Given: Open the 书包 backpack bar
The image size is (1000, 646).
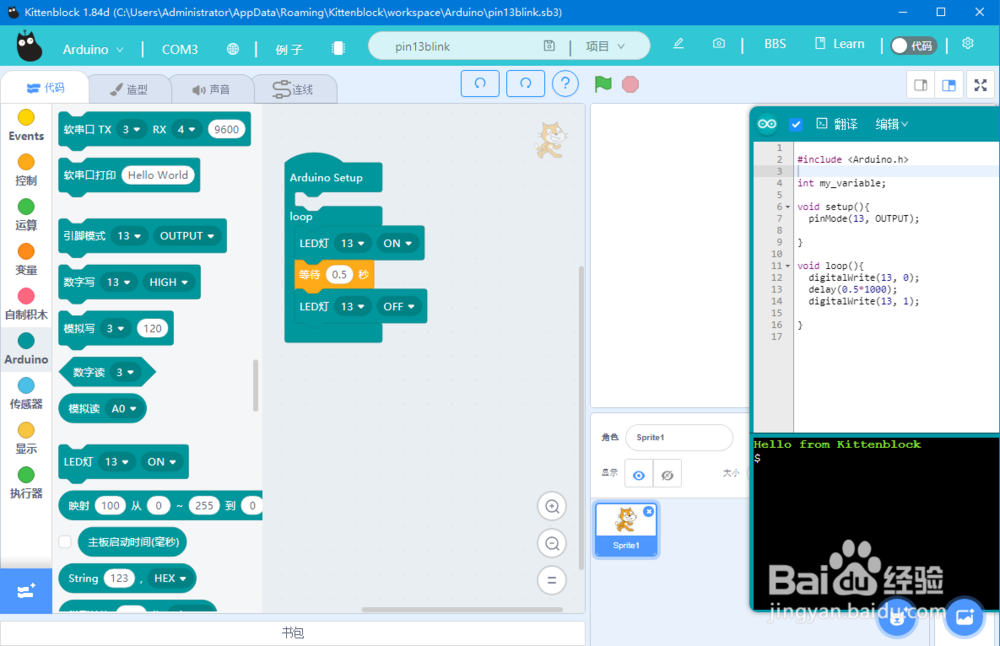Looking at the screenshot, I should pos(293,633).
